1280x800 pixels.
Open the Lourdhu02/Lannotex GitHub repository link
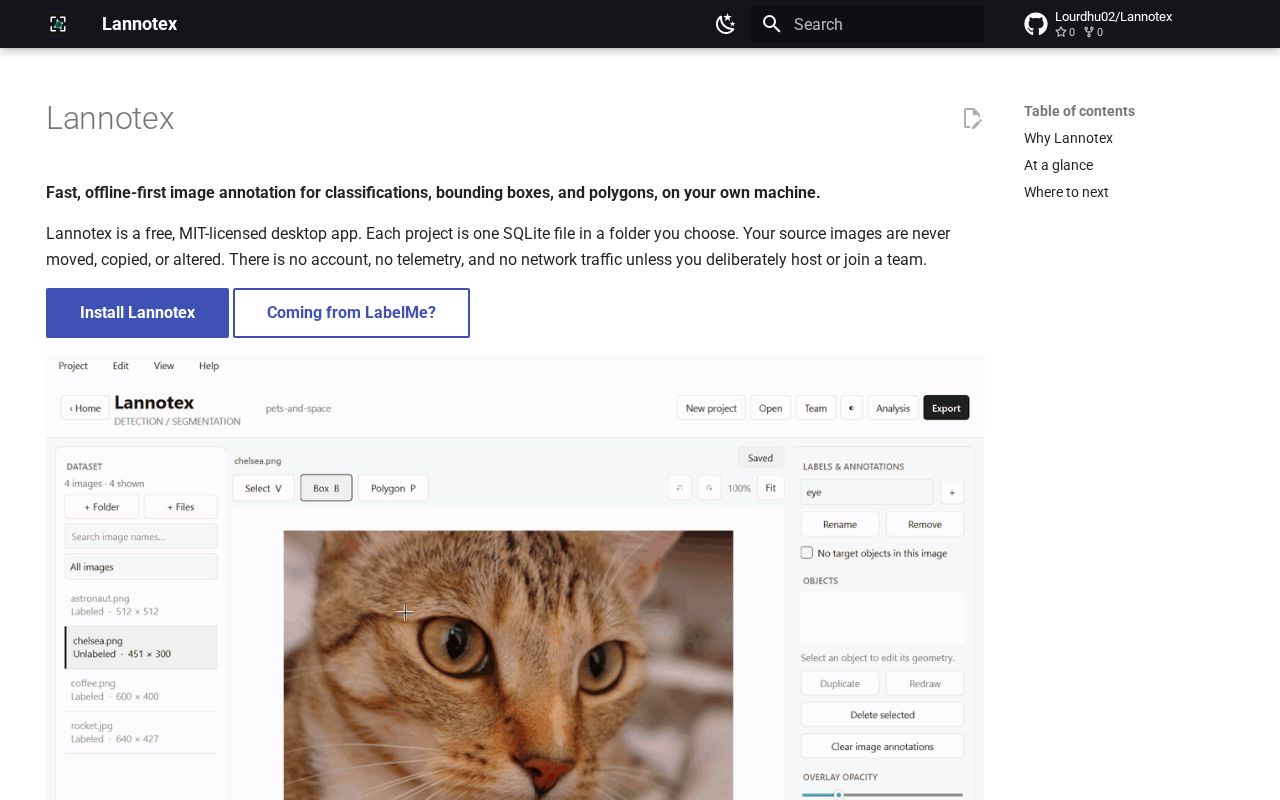click(x=1098, y=24)
